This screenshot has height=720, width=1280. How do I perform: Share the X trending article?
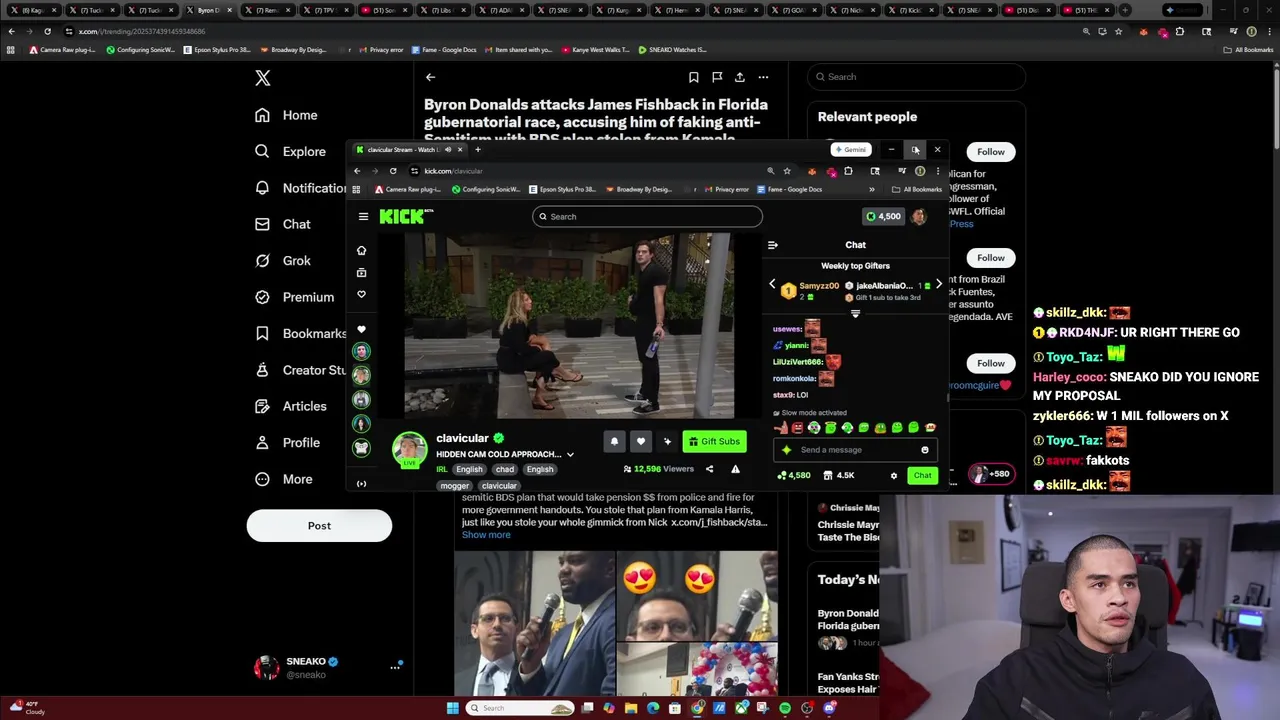click(x=740, y=77)
